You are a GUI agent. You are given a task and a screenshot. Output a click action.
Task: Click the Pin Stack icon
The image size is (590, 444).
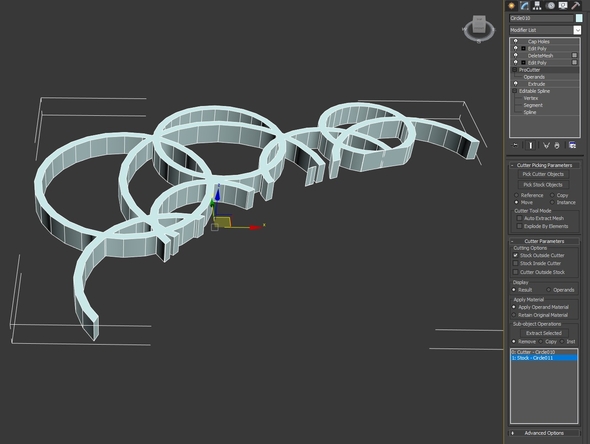[x=515, y=145]
